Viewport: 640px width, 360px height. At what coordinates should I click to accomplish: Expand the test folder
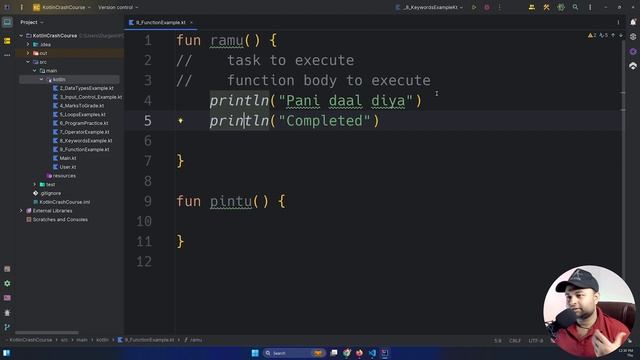(35, 184)
